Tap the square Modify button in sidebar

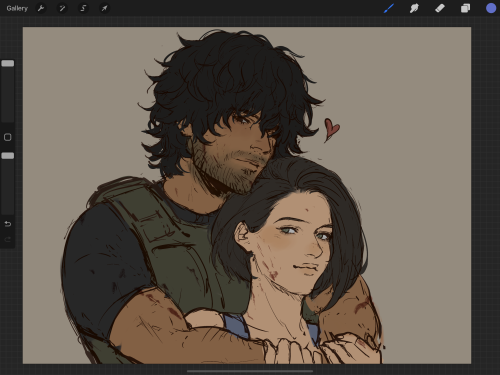[8, 137]
